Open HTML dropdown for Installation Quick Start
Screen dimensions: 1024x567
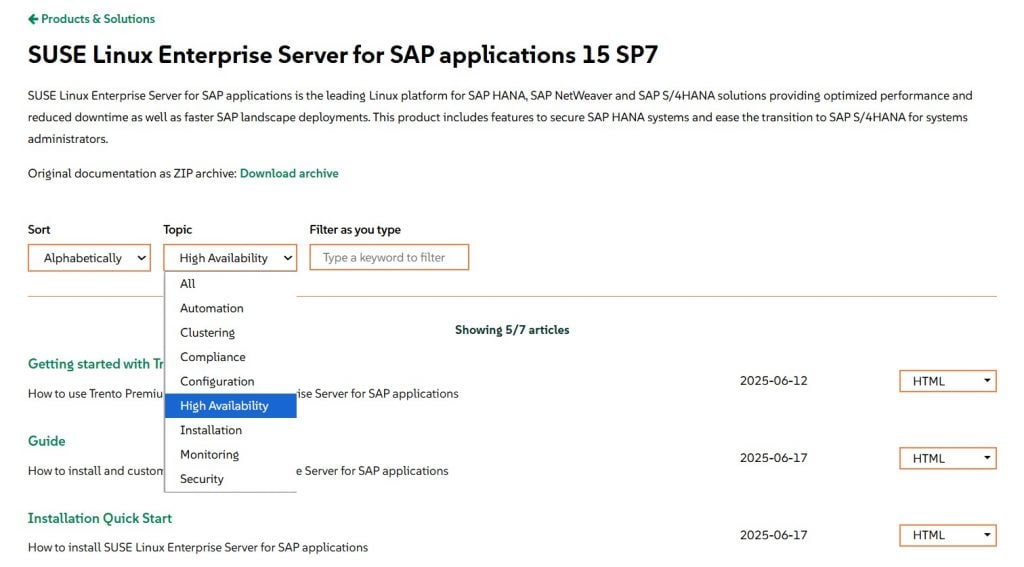pyautogui.click(x=948, y=535)
